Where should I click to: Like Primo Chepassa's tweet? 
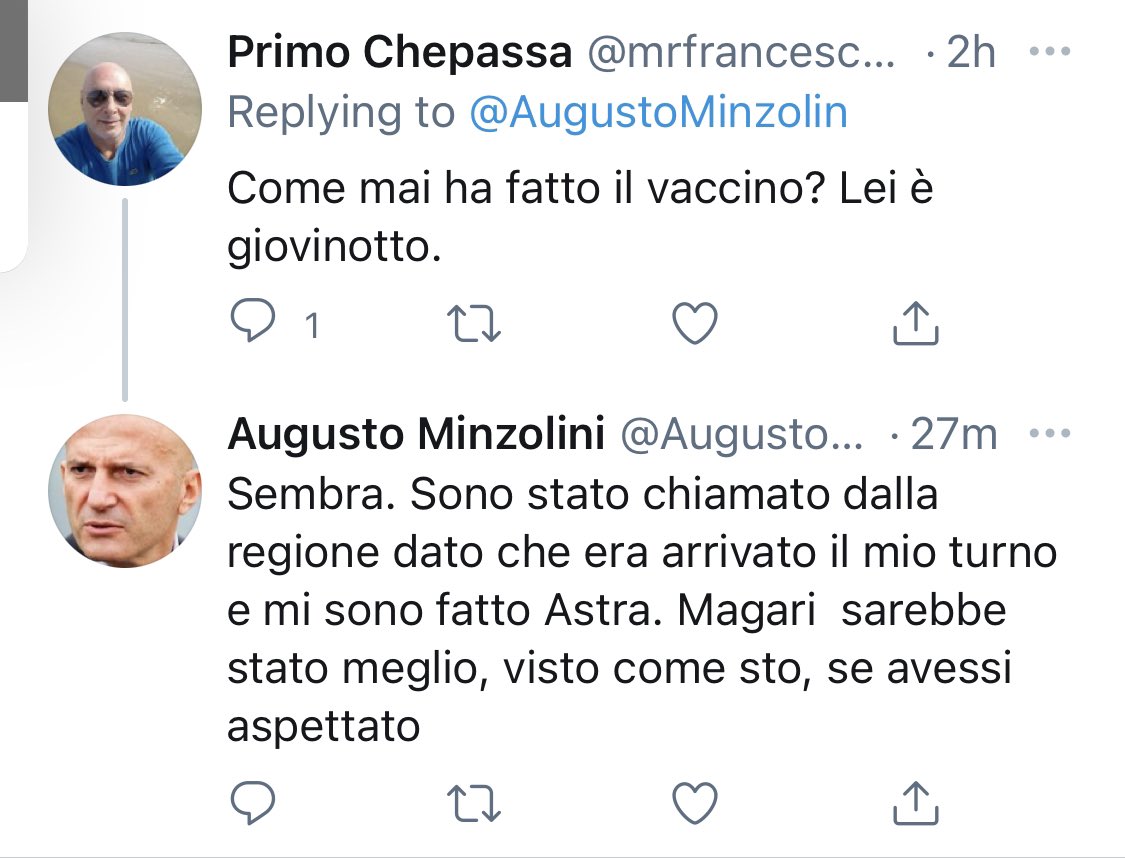click(x=693, y=322)
